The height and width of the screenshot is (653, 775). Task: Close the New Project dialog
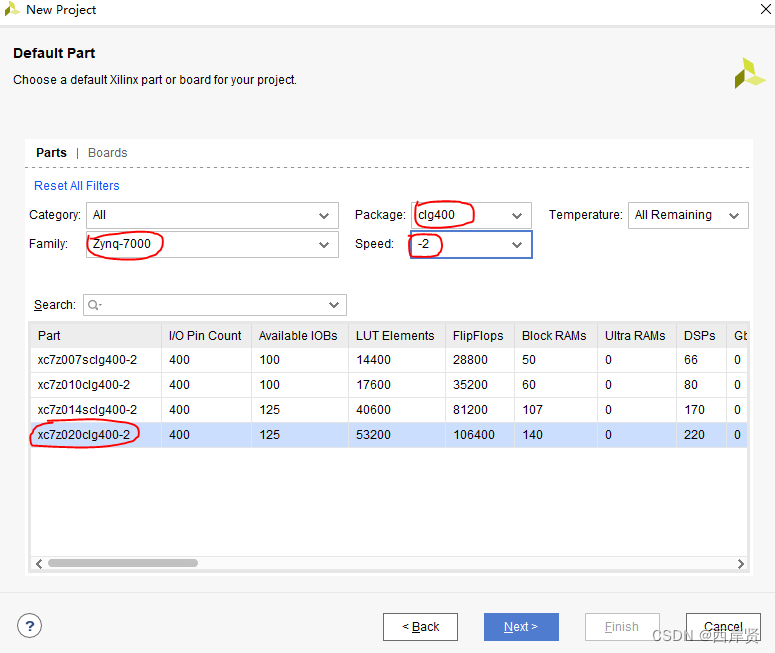765,9
